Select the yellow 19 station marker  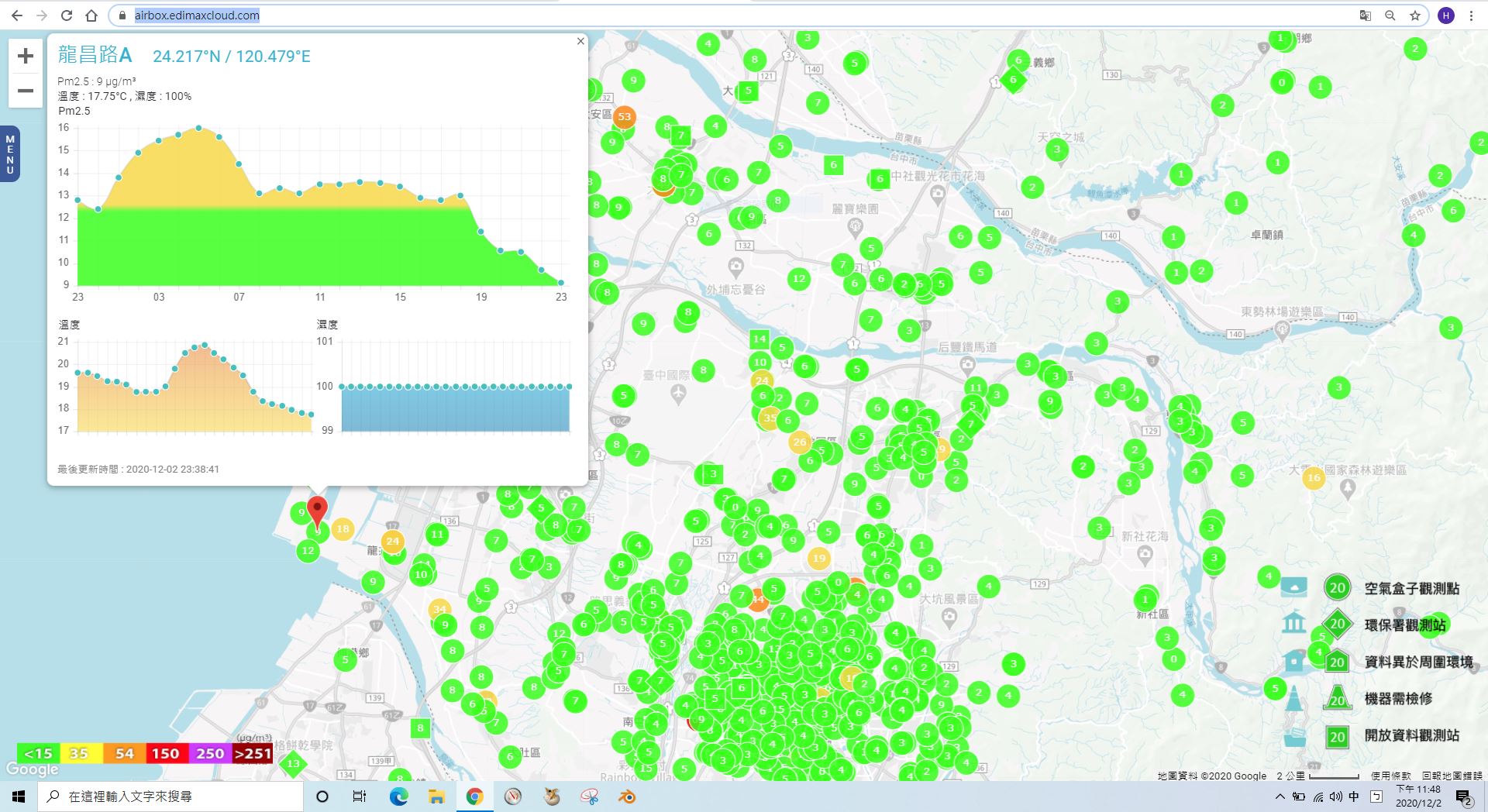(818, 558)
